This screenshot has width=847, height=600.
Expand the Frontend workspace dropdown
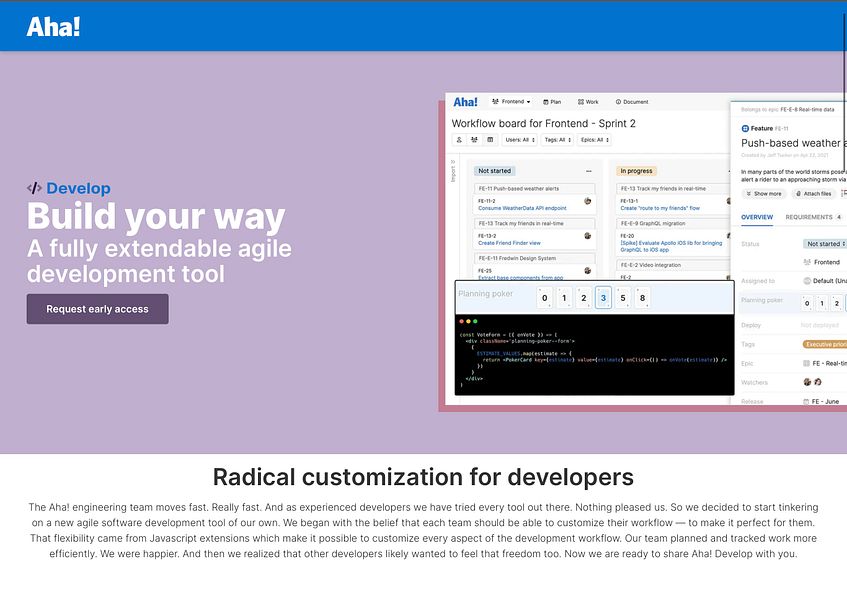click(x=511, y=102)
